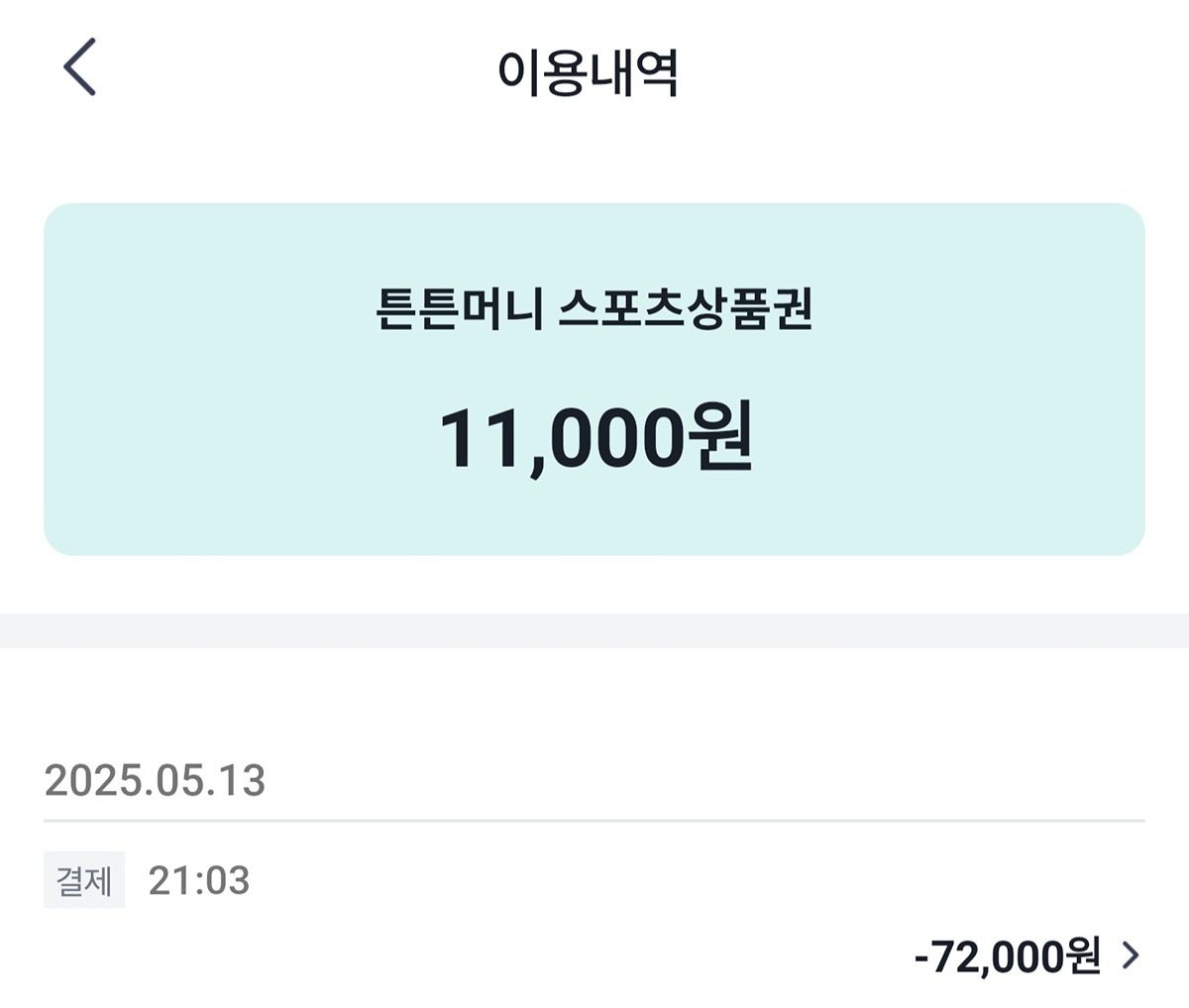
Task: Click blank area left of -72,000원
Action: point(495,956)
